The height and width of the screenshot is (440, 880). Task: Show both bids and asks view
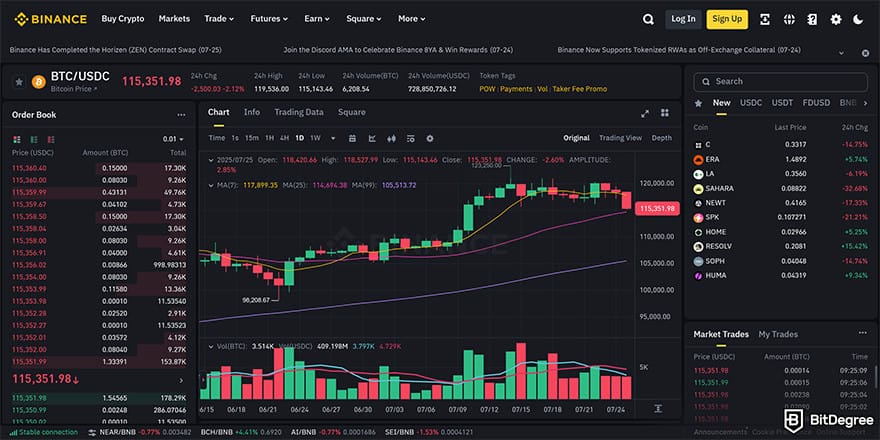click(x=17, y=139)
